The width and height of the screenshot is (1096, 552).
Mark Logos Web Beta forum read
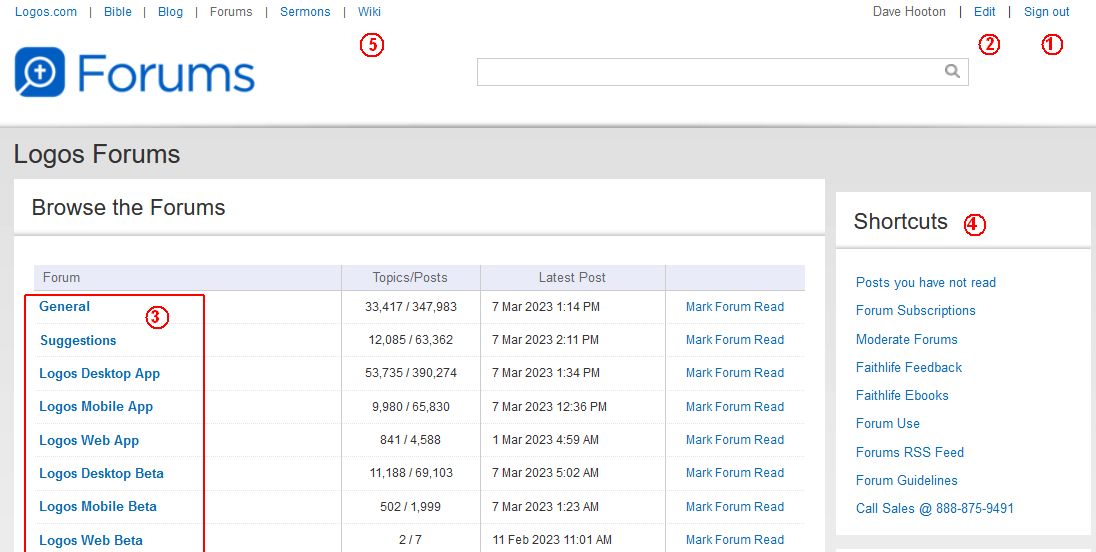coord(735,539)
